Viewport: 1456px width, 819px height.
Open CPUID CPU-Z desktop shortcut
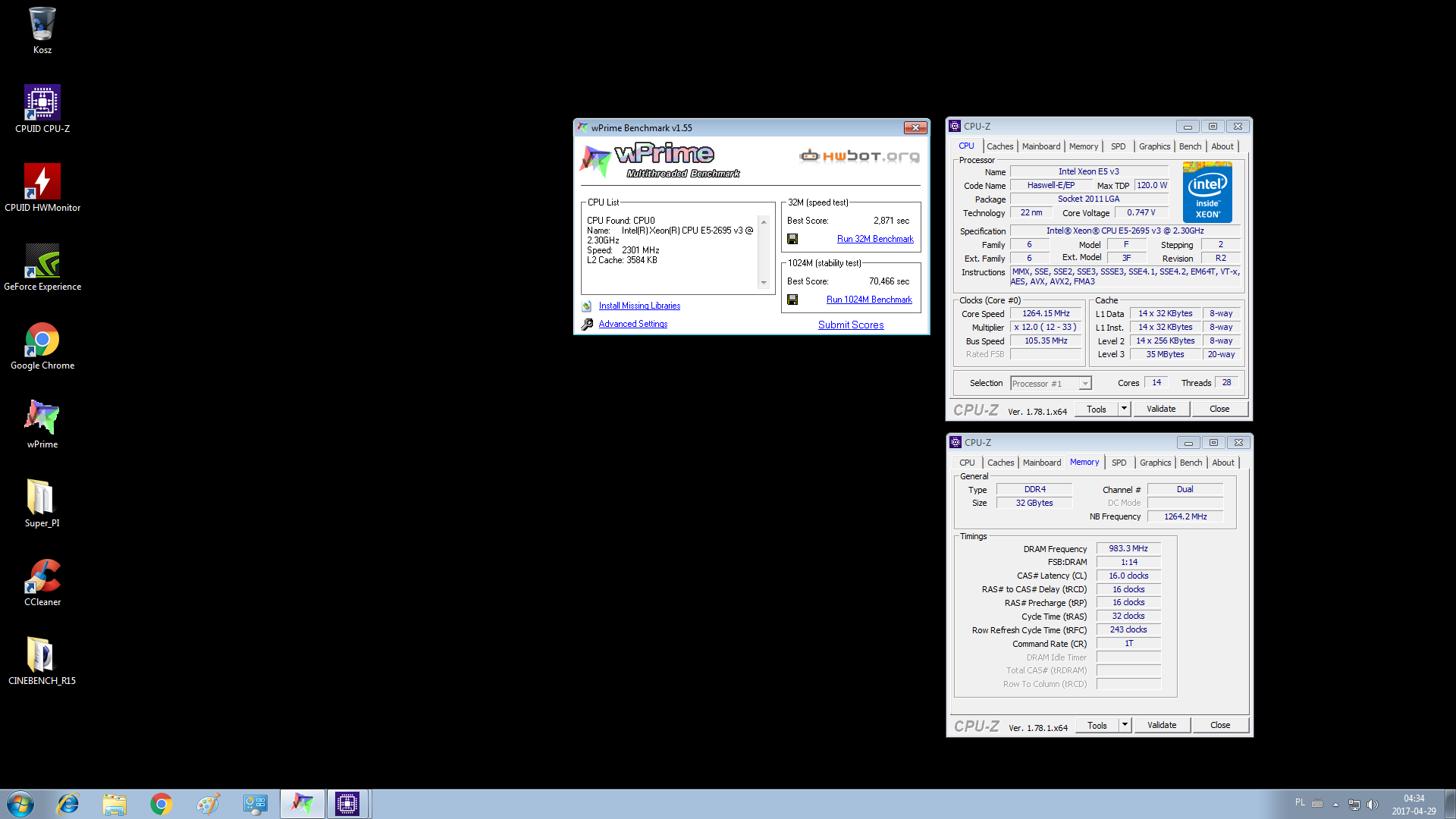pos(42,109)
